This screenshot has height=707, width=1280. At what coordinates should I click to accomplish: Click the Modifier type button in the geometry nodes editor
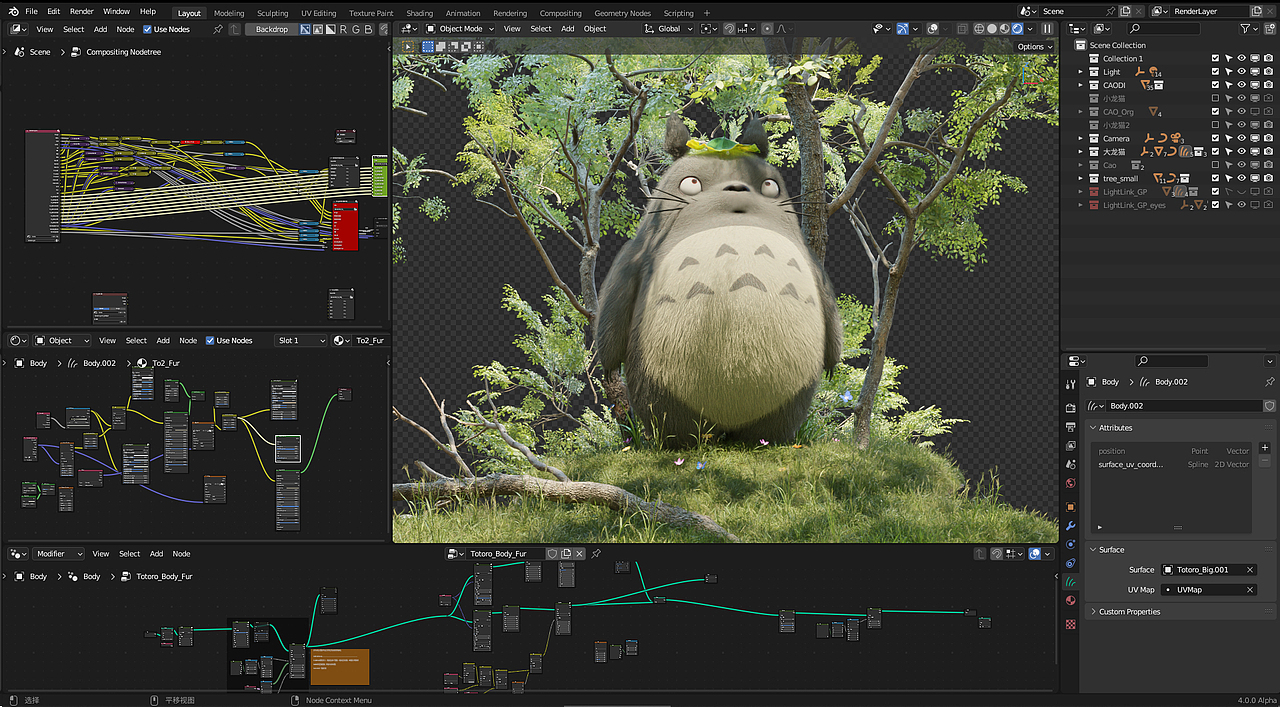tap(58, 553)
